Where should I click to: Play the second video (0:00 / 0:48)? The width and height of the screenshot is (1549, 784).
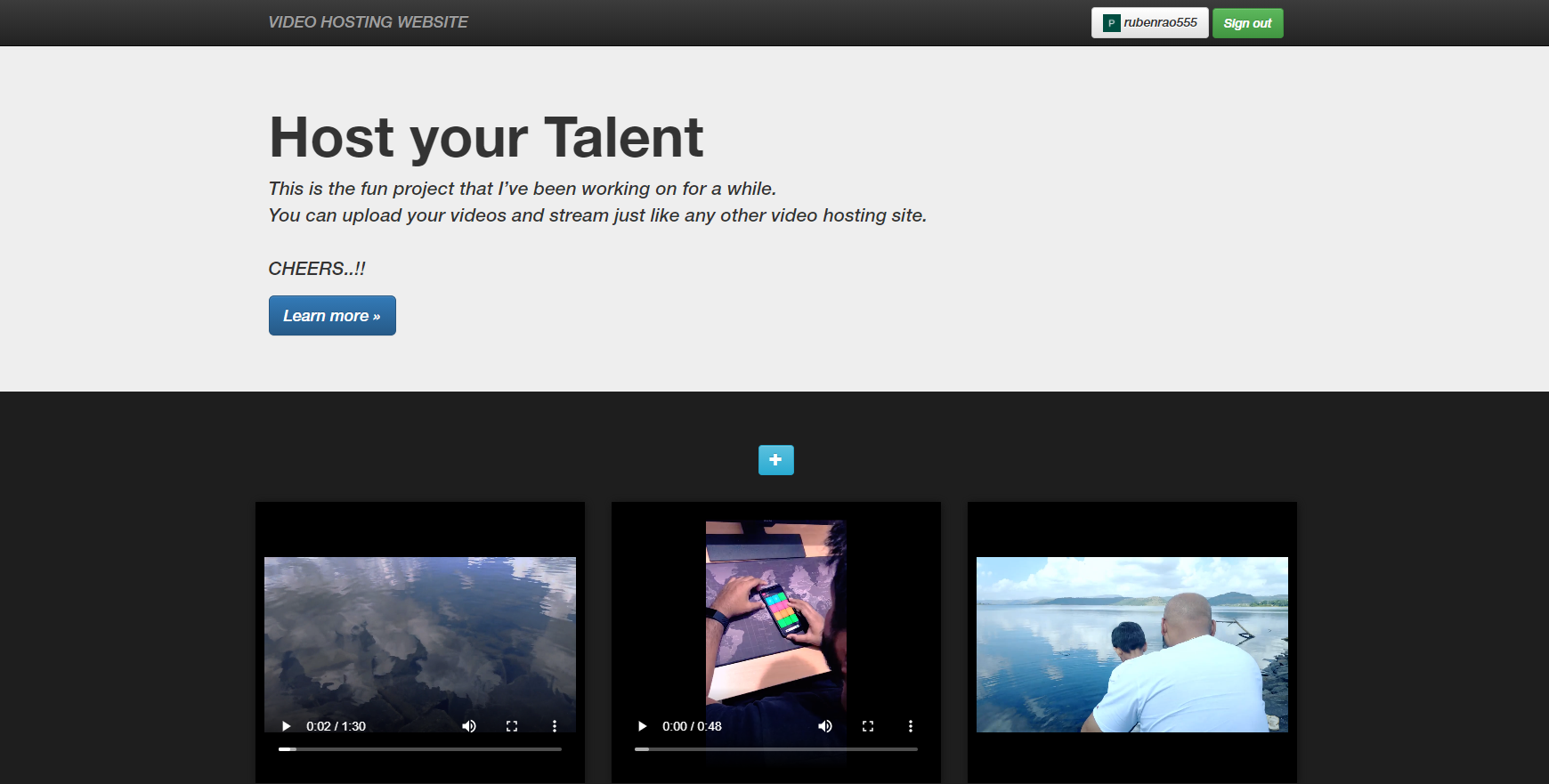642,726
